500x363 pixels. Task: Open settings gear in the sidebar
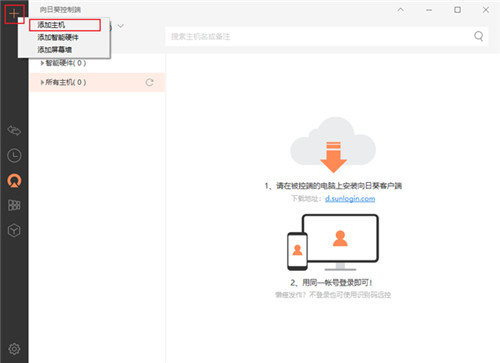[14, 349]
